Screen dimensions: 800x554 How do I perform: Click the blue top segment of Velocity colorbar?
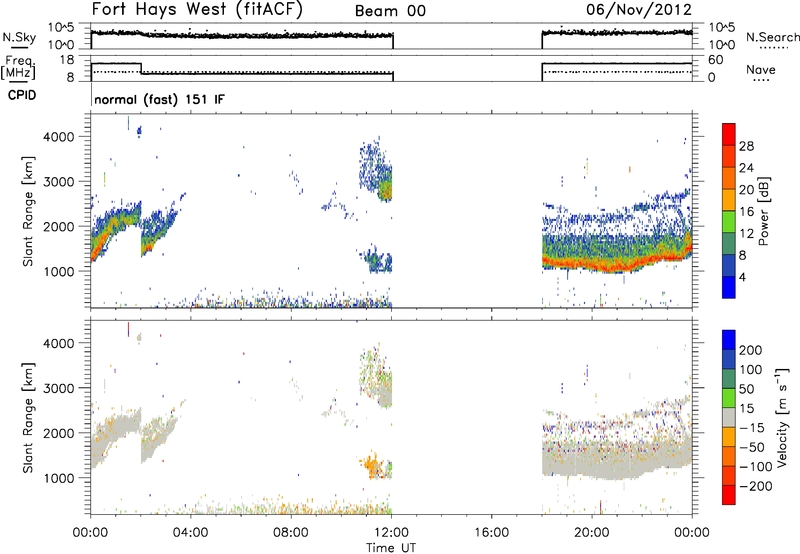[x=729, y=340]
